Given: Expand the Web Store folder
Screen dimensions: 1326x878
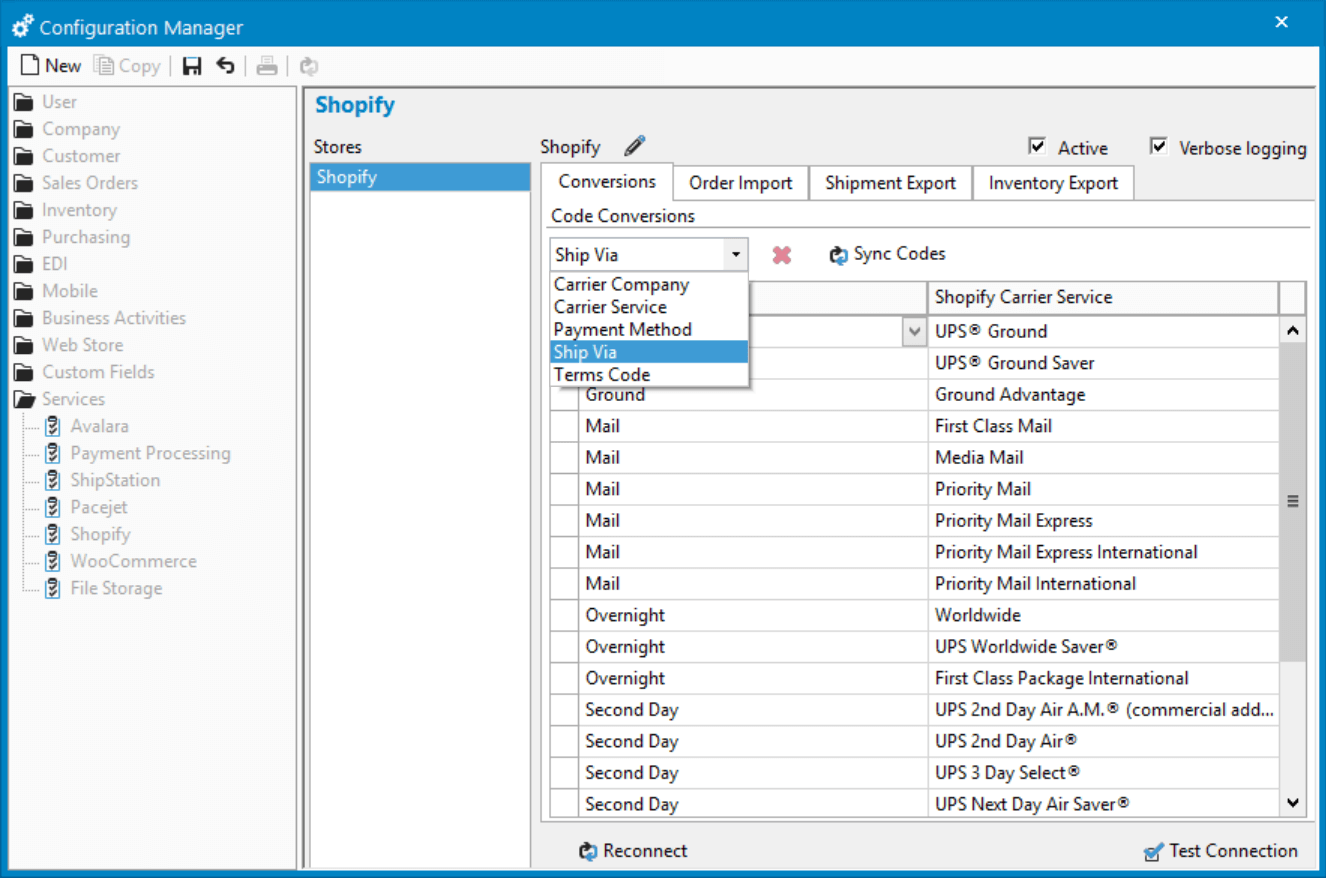Looking at the screenshot, I should click(x=24, y=345).
